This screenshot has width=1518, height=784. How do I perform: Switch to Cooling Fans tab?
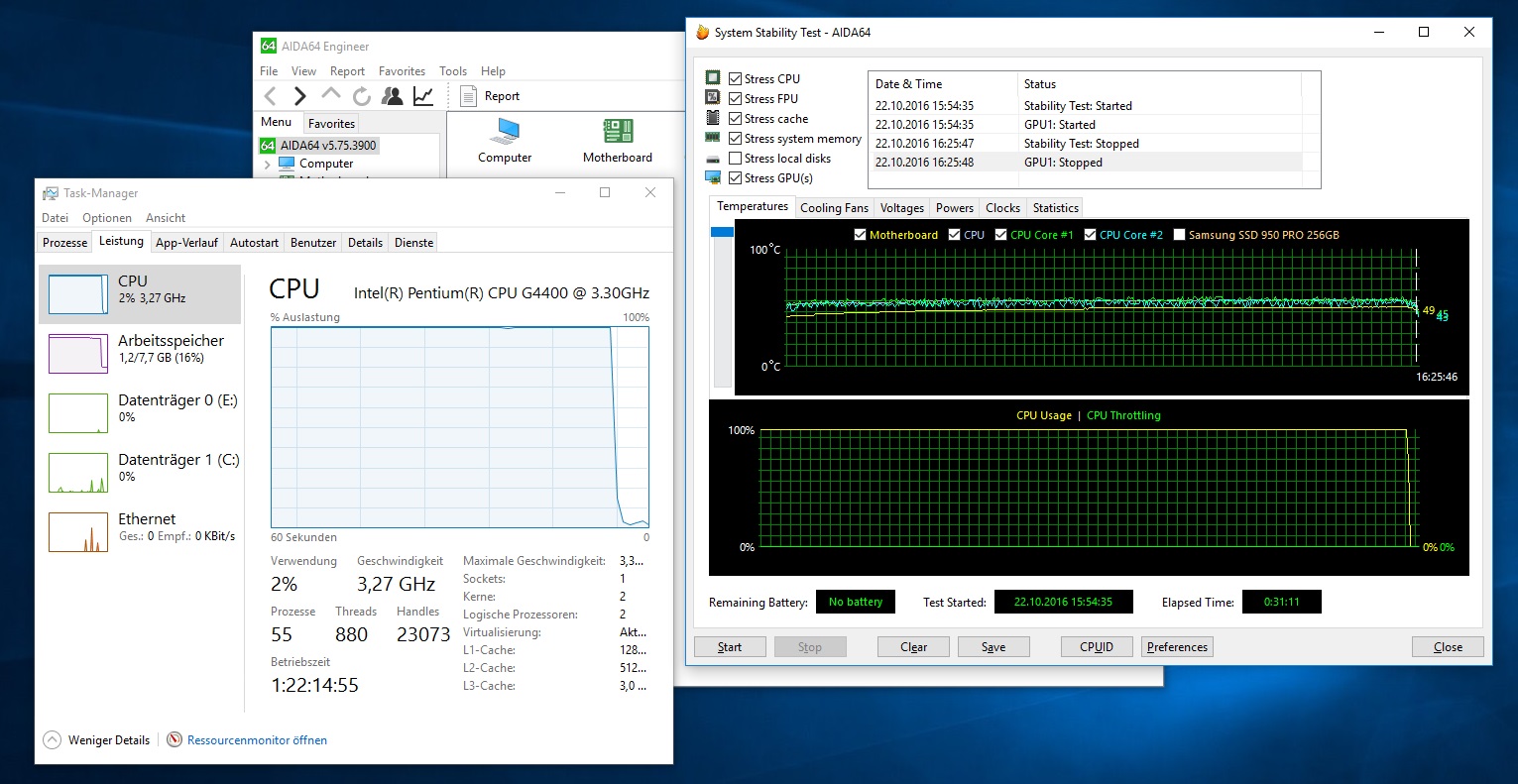834,208
